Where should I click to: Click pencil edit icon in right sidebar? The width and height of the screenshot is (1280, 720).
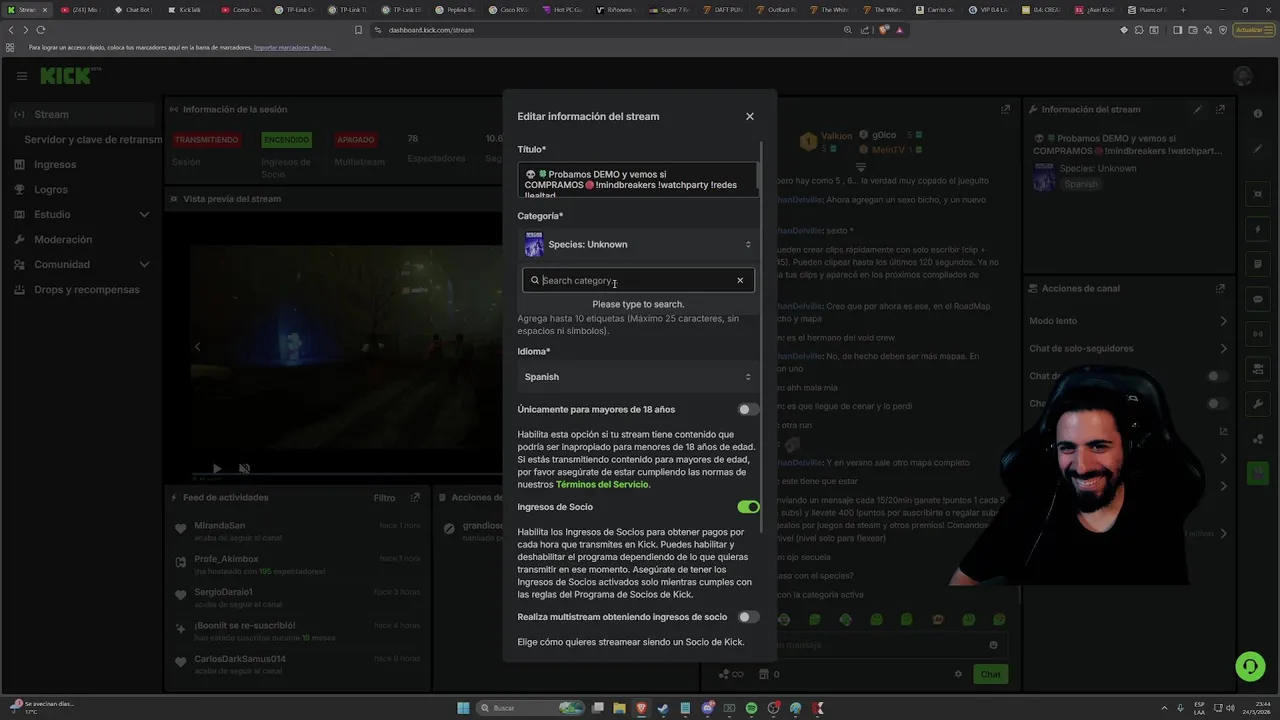tap(1258, 149)
